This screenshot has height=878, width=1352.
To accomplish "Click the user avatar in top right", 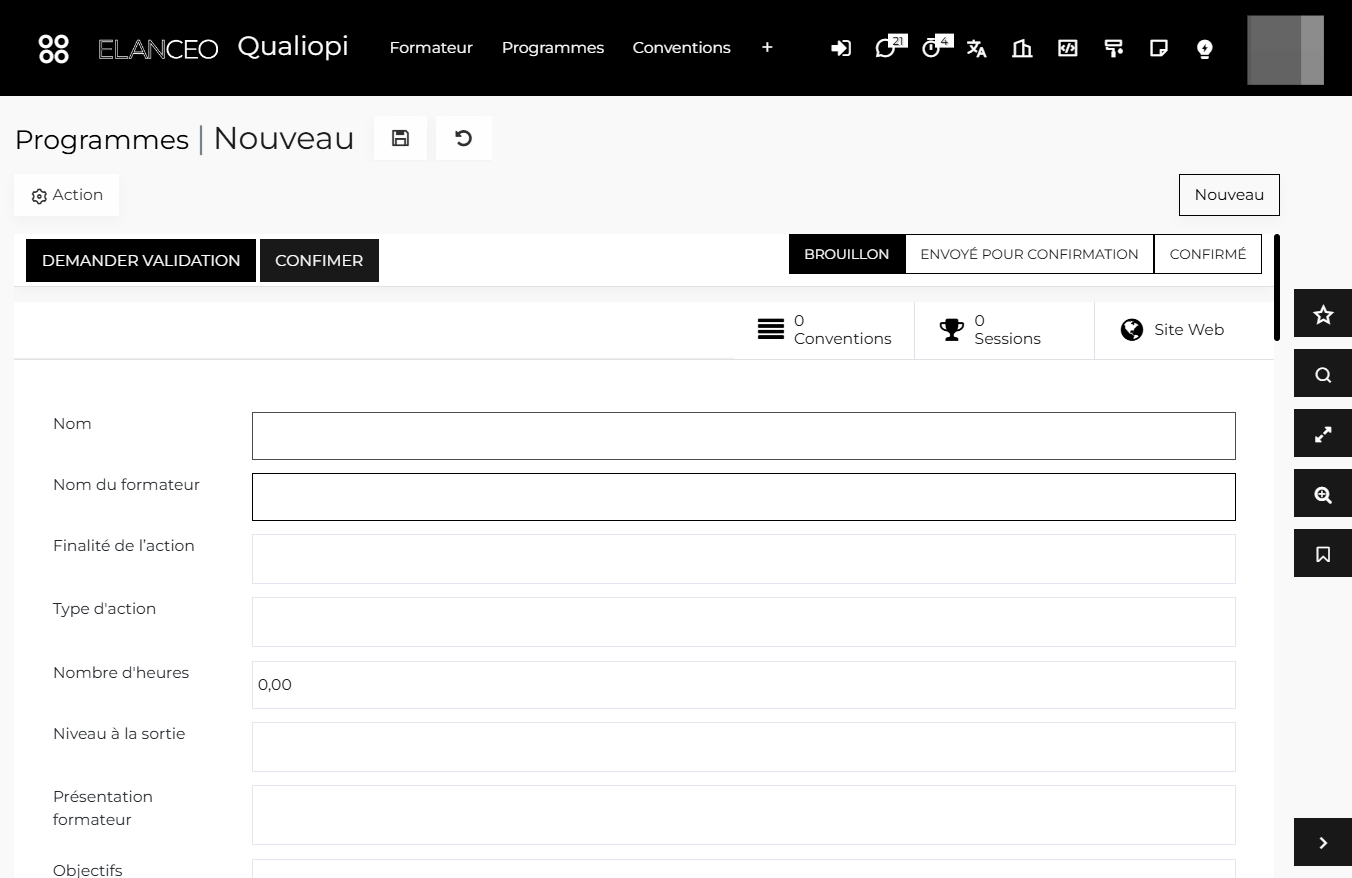I will pos(1286,50).
